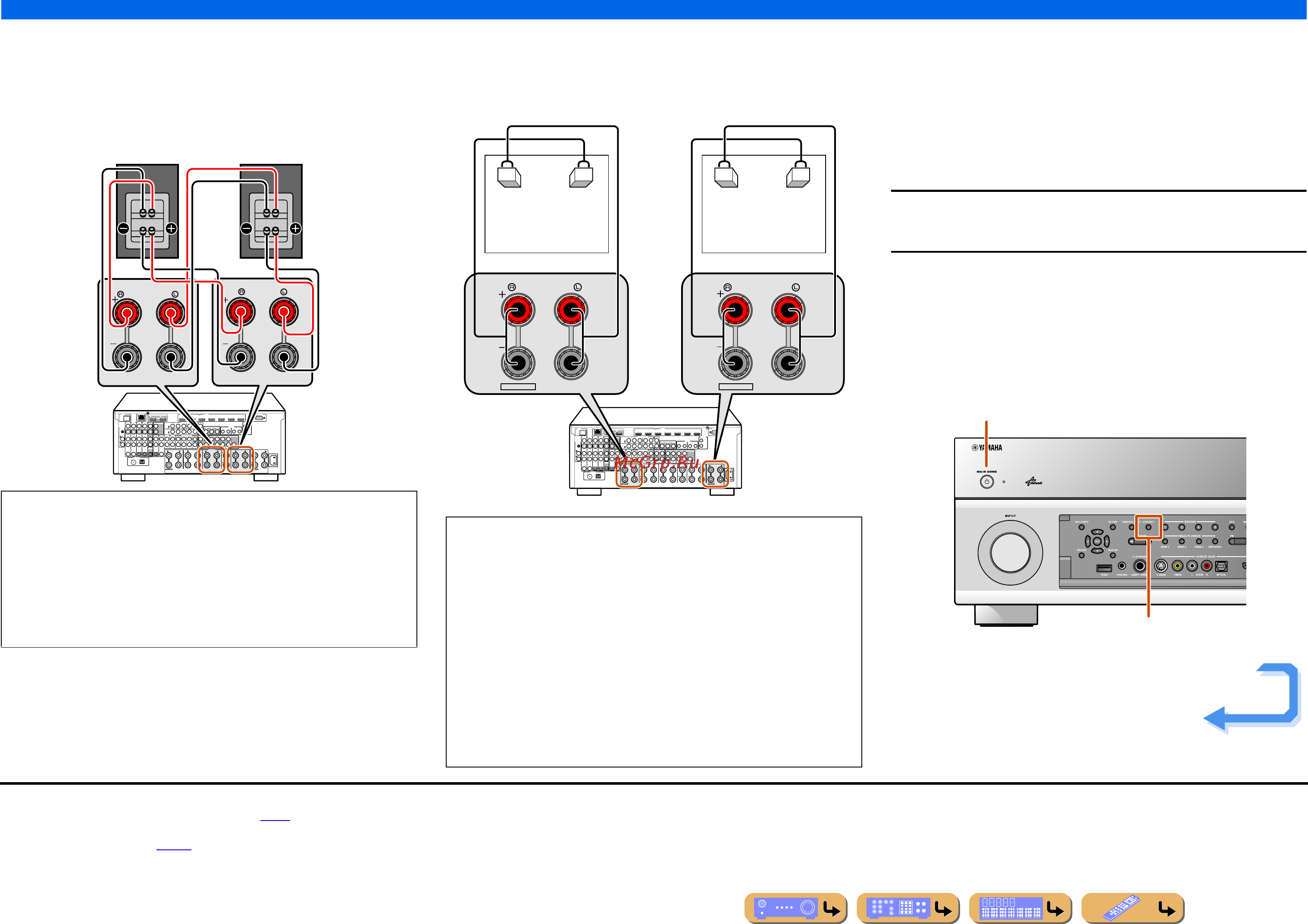Click the OPTION button
1308x924 pixels.
tap(1113, 527)
